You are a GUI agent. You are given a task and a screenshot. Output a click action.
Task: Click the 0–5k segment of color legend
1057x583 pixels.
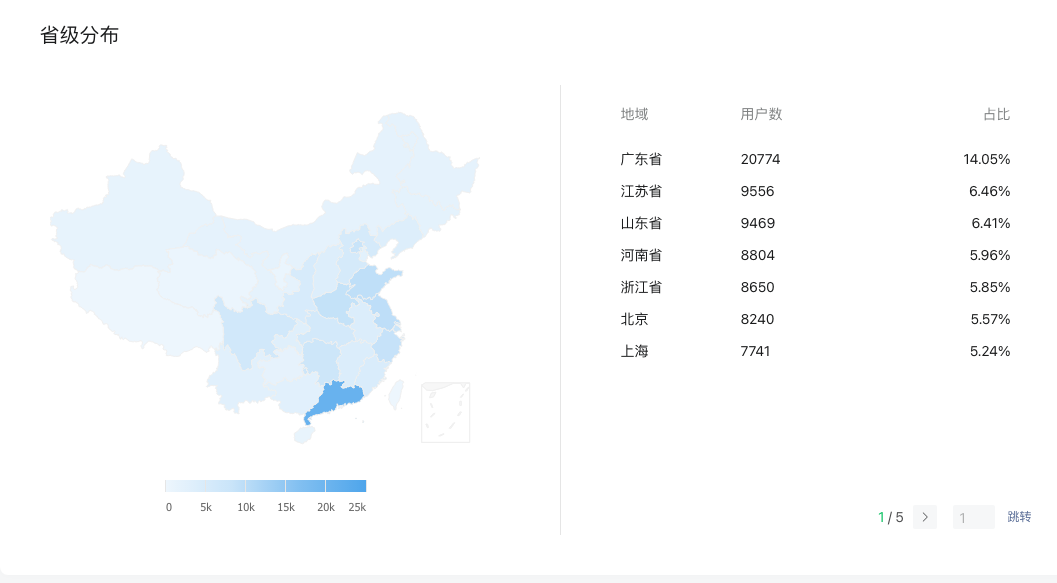[185, 486]
